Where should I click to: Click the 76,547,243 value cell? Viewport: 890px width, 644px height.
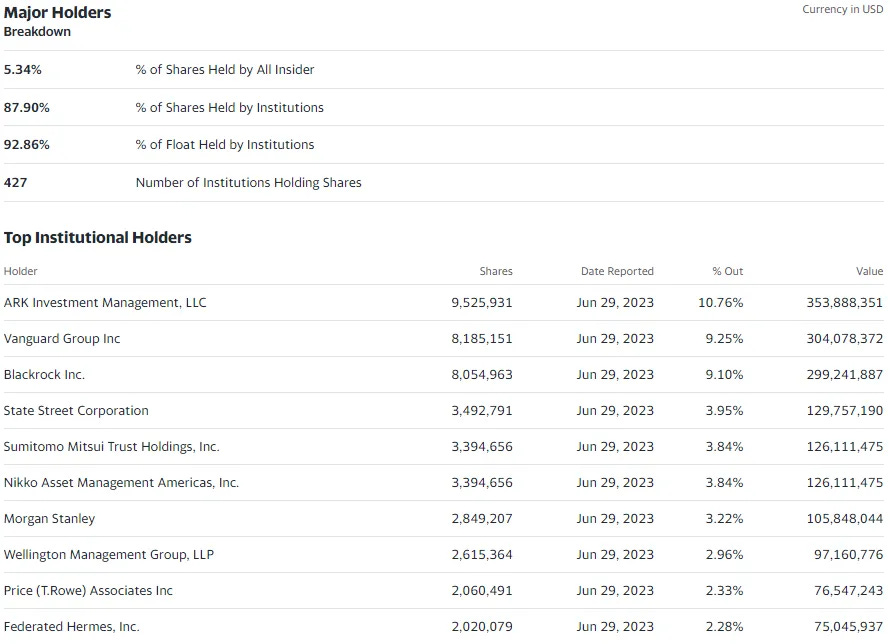(849, 591)
